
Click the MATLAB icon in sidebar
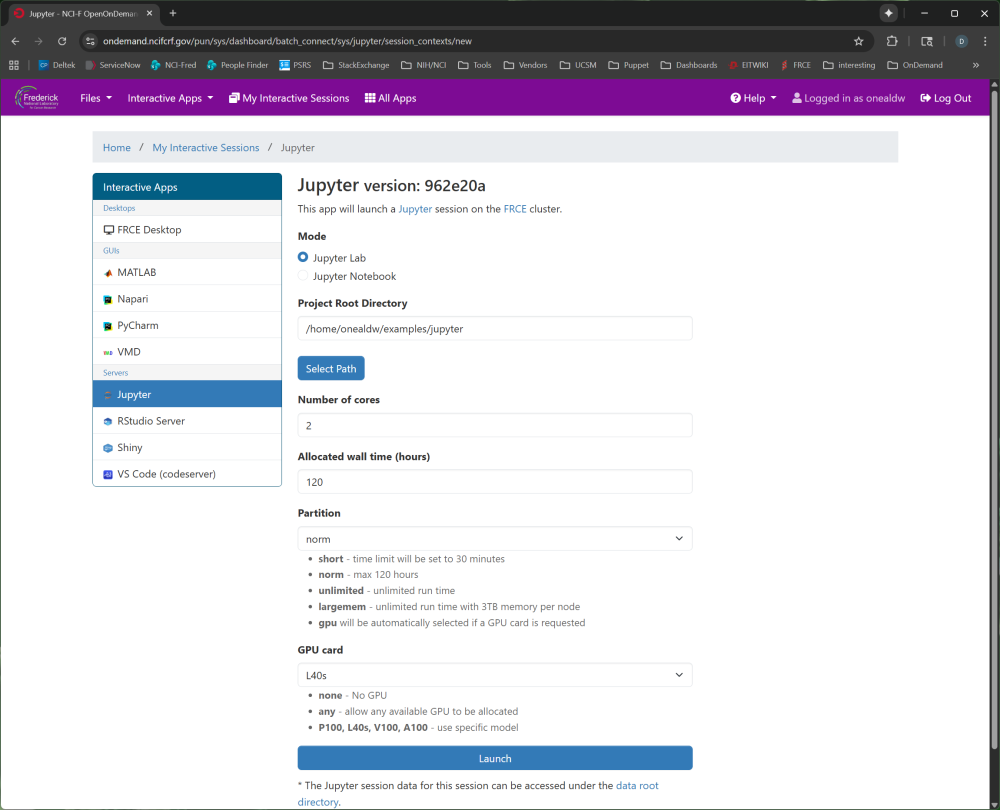click(108, 273)
